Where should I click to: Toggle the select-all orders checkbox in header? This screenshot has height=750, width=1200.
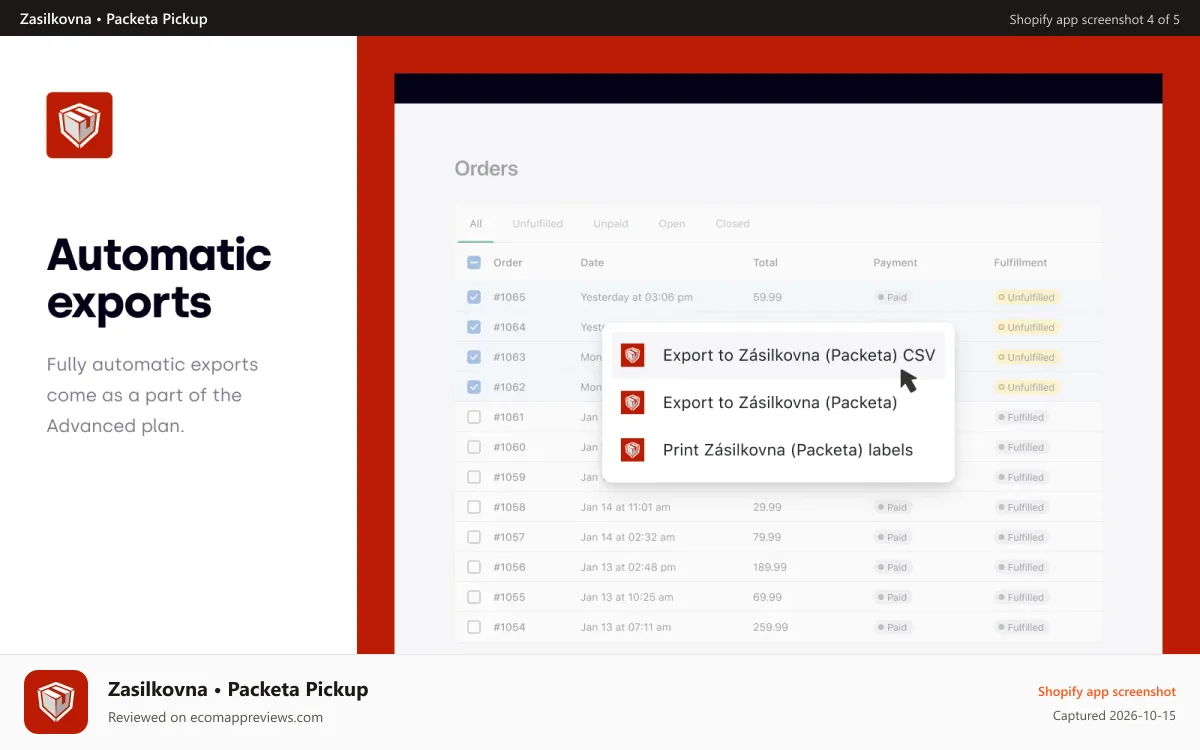[474, 263]
